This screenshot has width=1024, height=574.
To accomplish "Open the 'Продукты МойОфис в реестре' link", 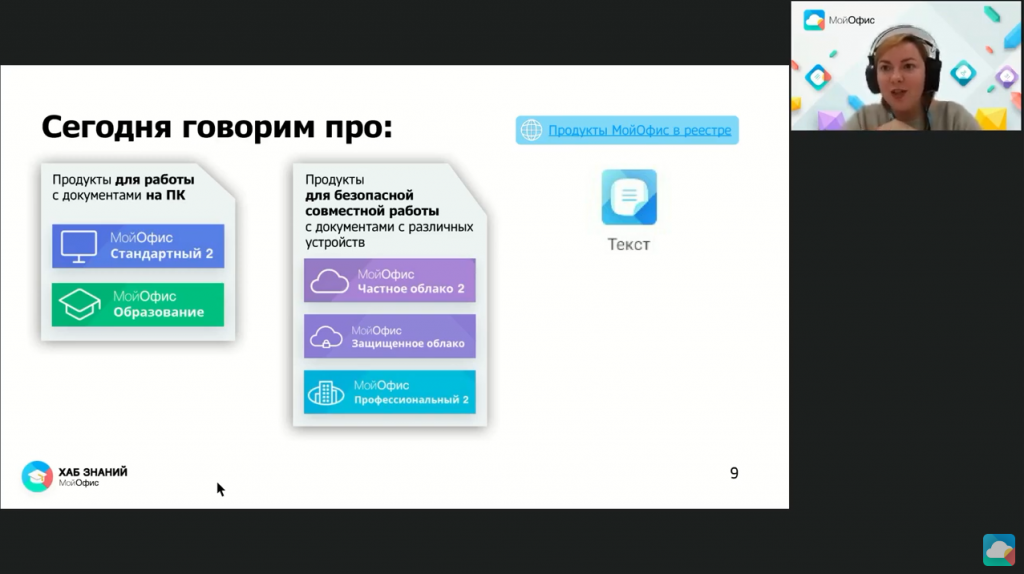I will pyautogui.click(x=639, y=131).
